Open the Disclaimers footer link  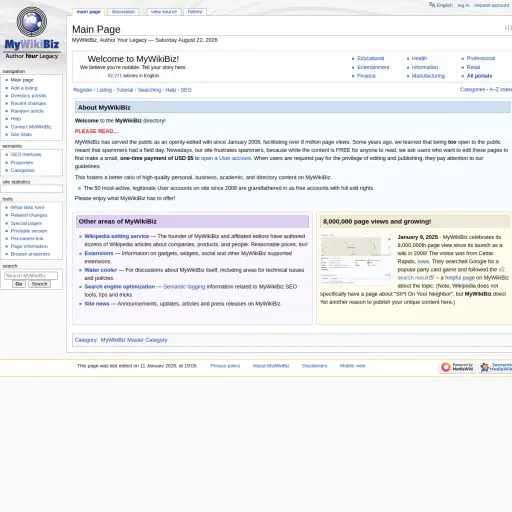[x=315, y=366]
